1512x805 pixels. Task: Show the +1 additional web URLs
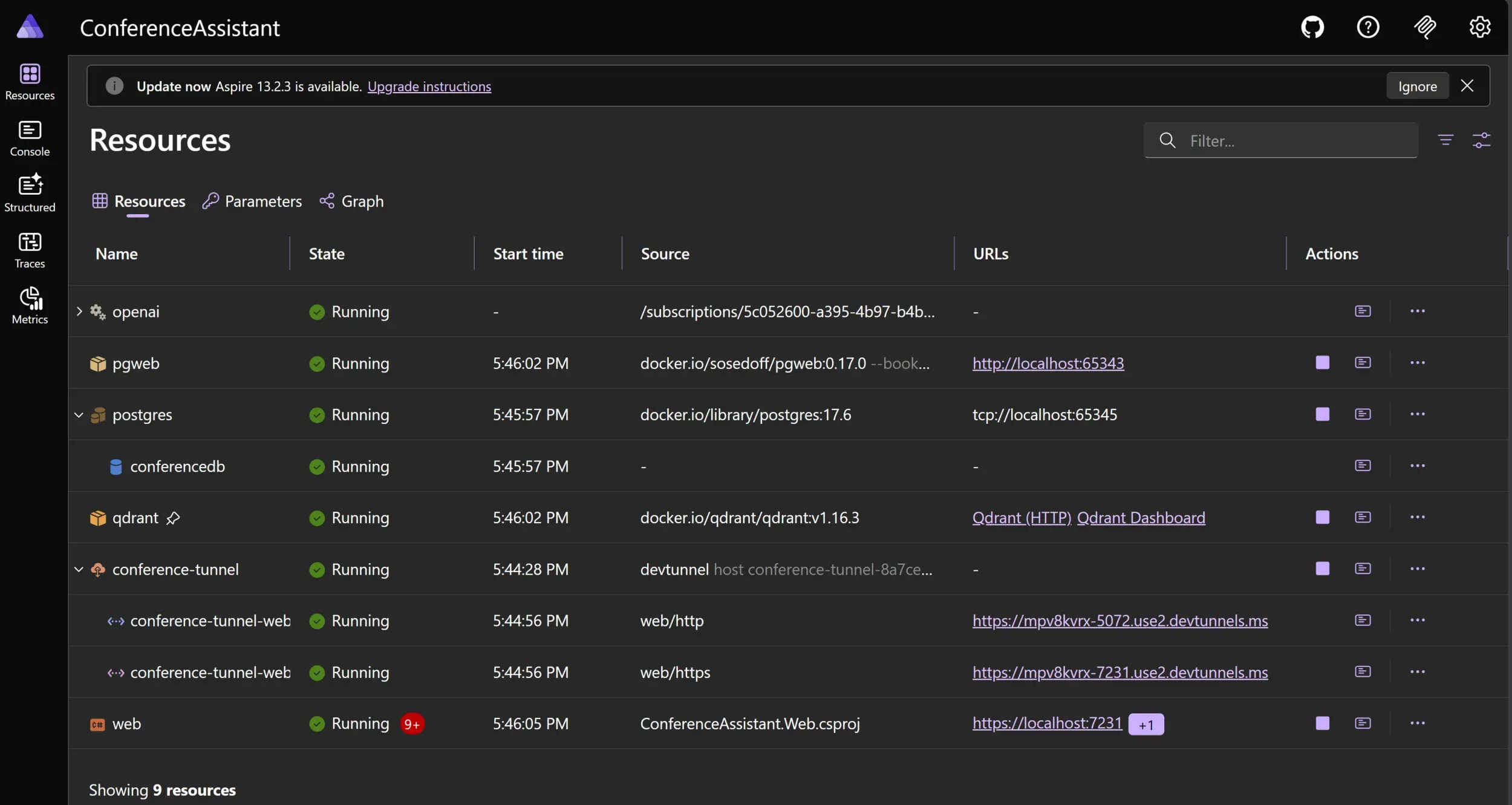point(1146,725)
